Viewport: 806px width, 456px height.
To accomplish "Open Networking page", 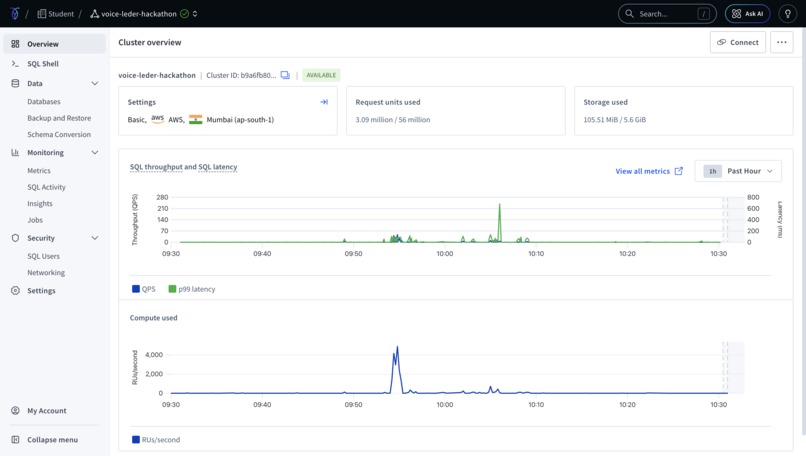I will coord(46,272).
